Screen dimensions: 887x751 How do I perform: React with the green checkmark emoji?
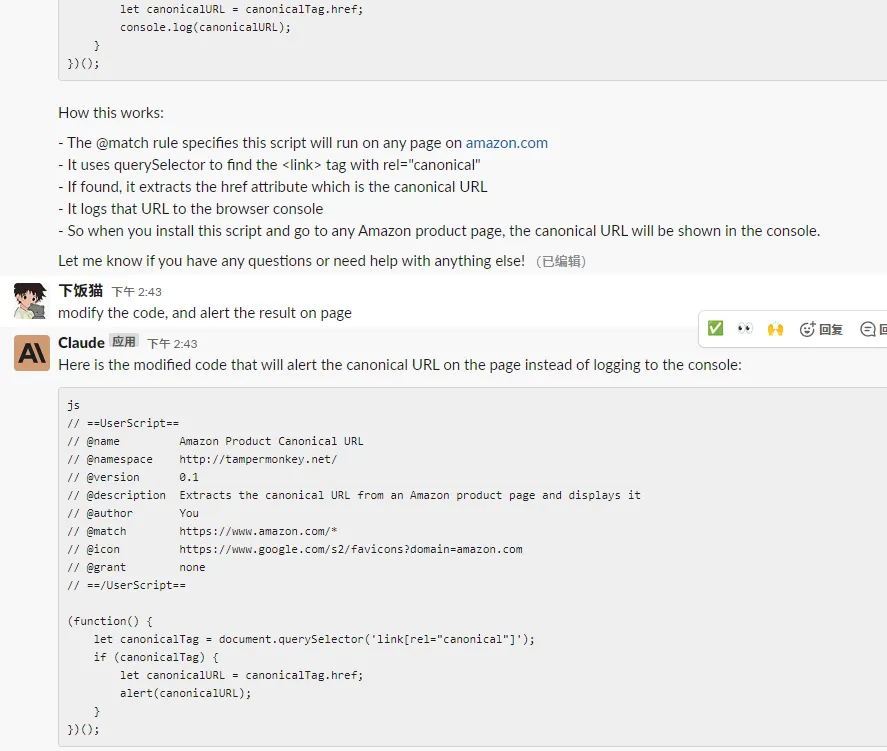pyautogui.click(x=715, y=329)
